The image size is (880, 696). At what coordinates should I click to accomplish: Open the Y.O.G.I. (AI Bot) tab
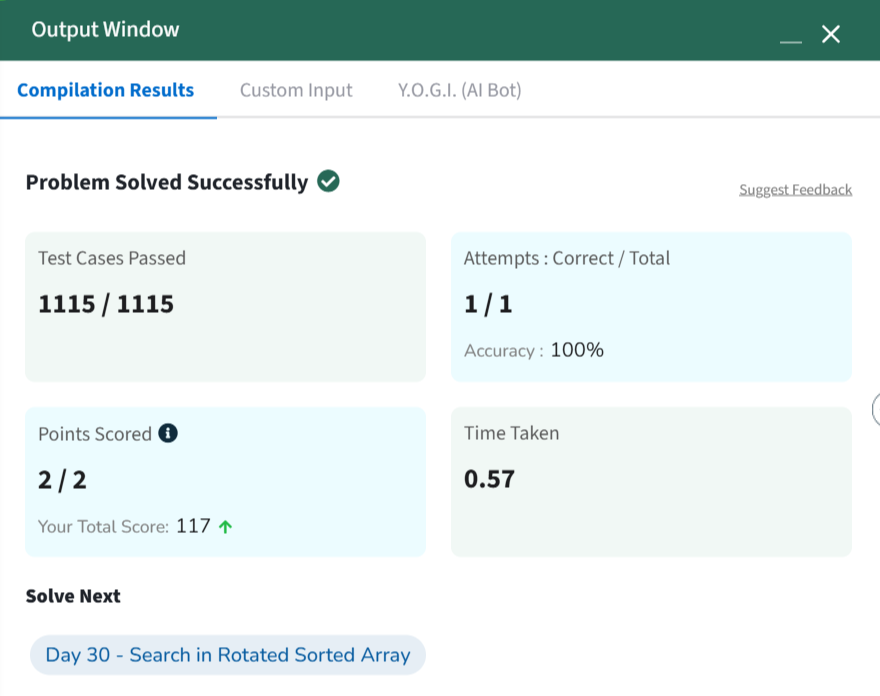click(x=460, y=90)
